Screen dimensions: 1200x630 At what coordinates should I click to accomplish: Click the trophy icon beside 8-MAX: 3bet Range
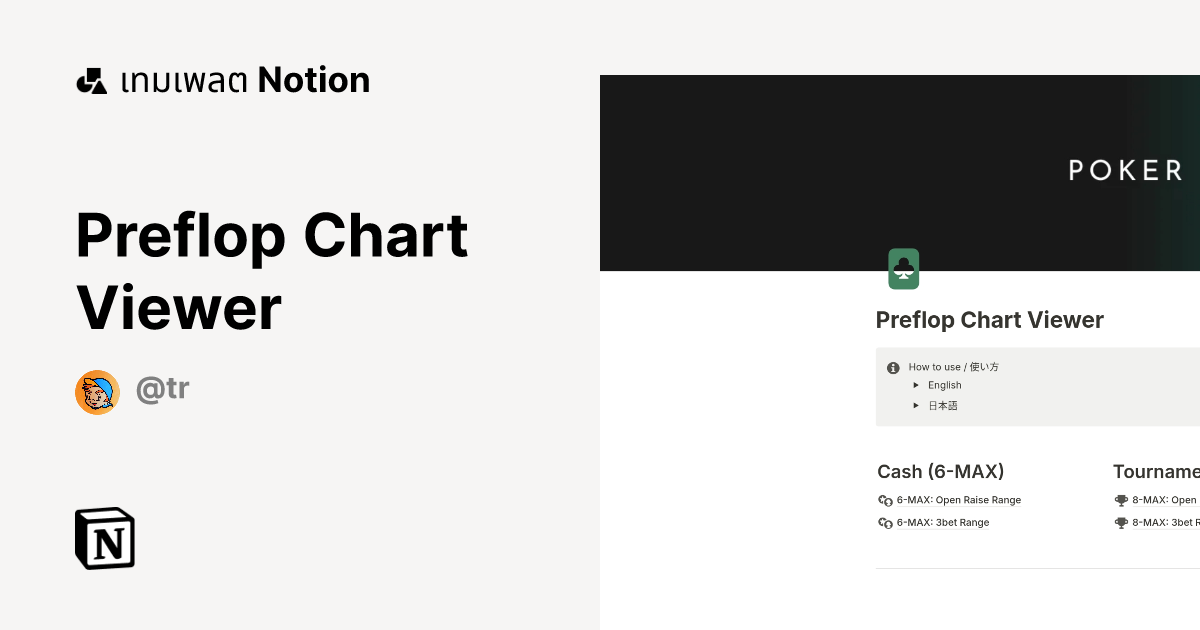1121,522
